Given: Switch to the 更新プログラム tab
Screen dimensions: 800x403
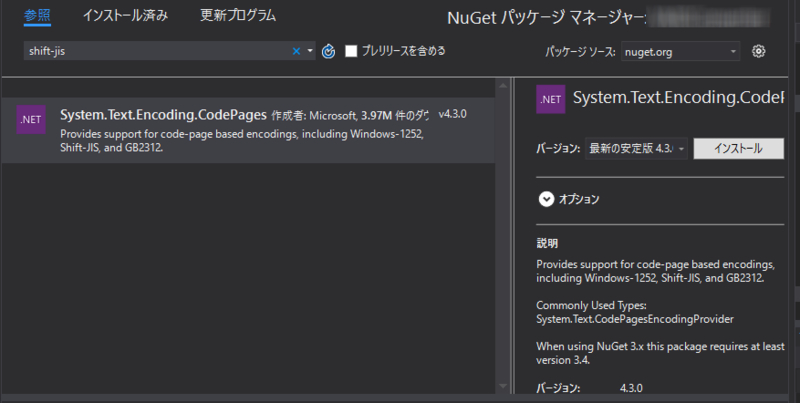Looking at the screenshot, I should (x=238, y=16).
